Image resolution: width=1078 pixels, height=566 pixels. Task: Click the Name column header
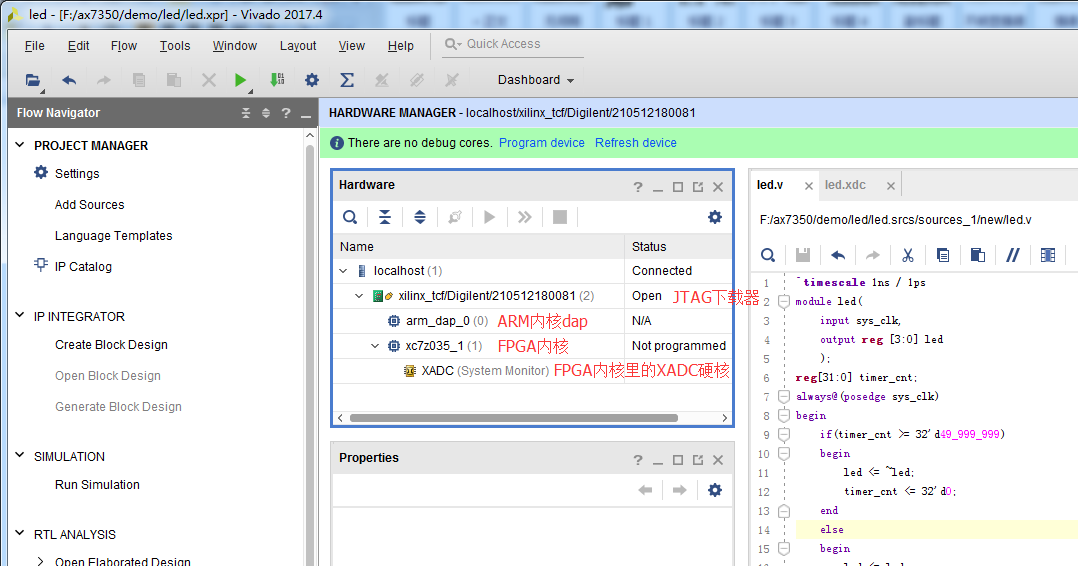point(479,246)
